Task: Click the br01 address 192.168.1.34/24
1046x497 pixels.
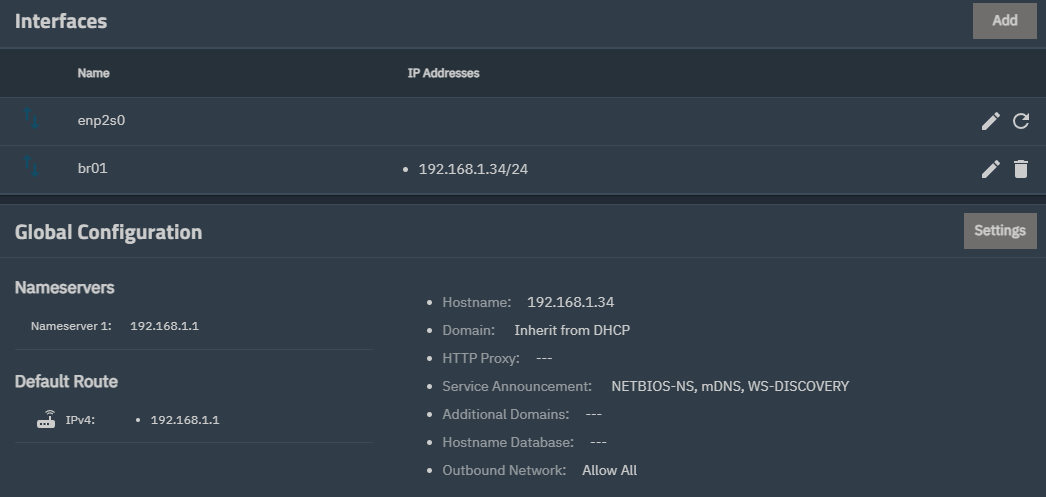Action: pyautogui.click(x=473, y=169)
